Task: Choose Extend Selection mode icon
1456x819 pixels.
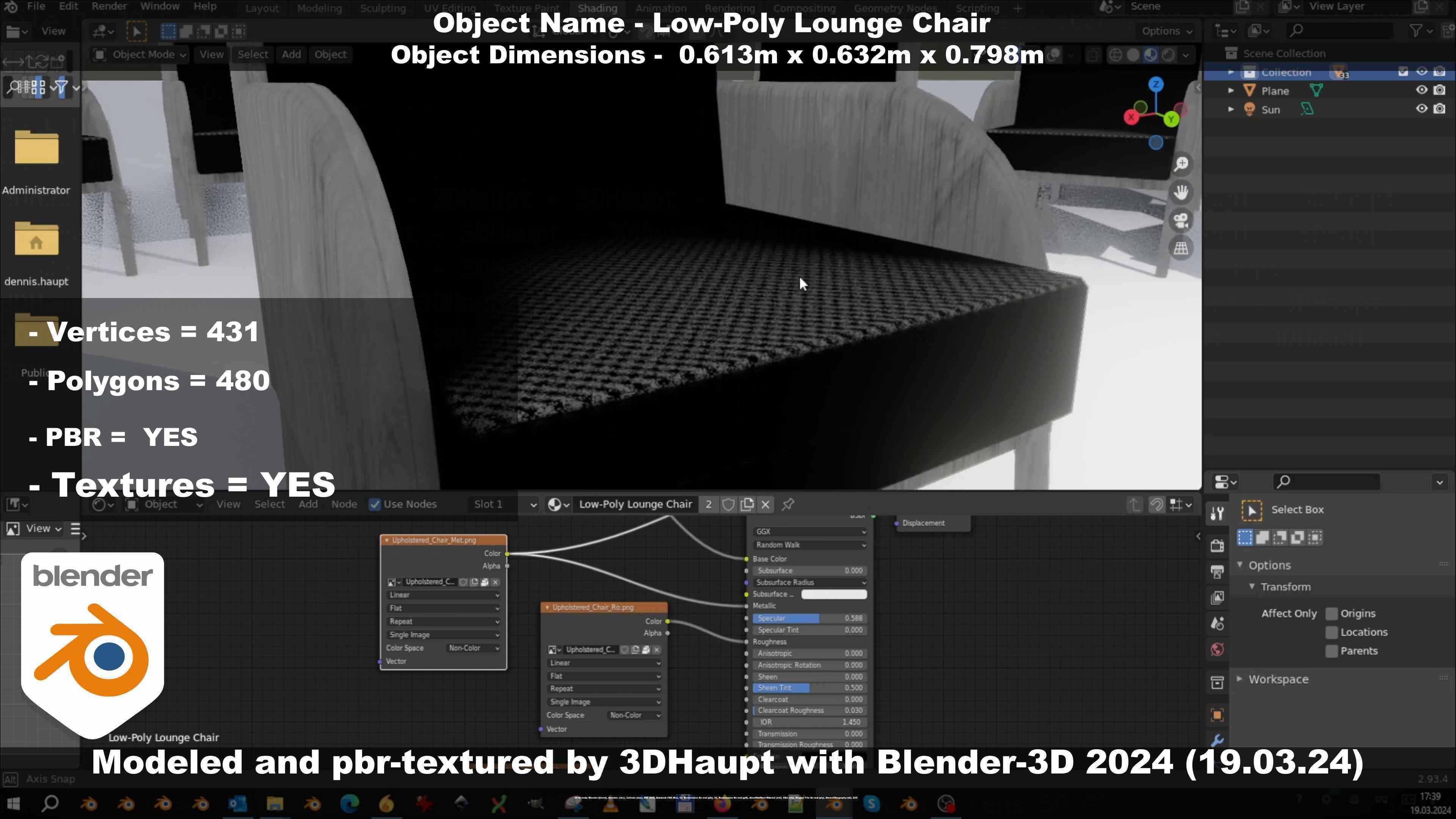Action: 1262,538
